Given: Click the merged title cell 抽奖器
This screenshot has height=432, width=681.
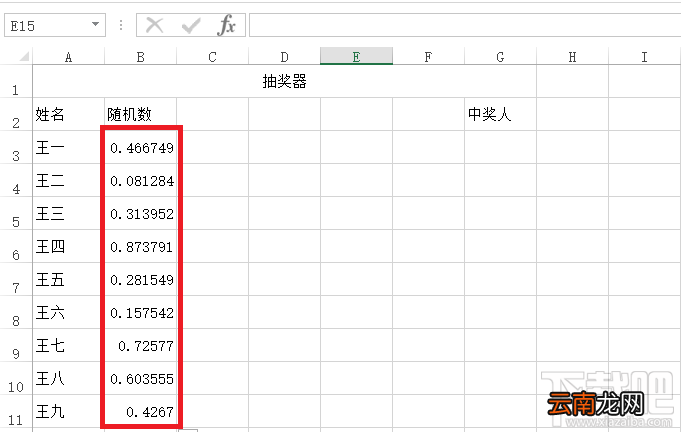Looking at the screenshot, I should pos(284,81).
